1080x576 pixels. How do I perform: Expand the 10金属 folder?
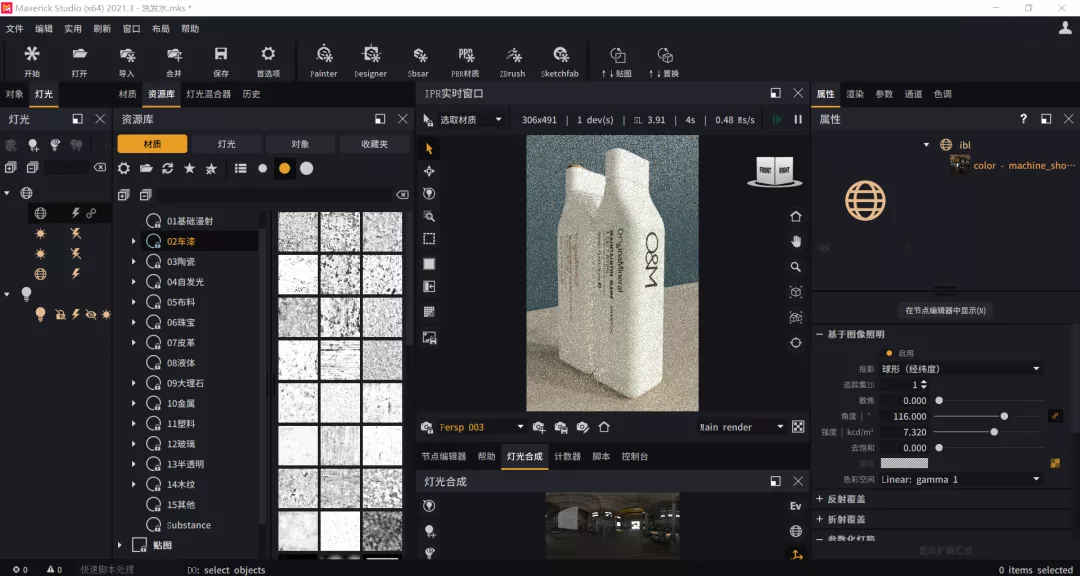click(x=134, y=403)
